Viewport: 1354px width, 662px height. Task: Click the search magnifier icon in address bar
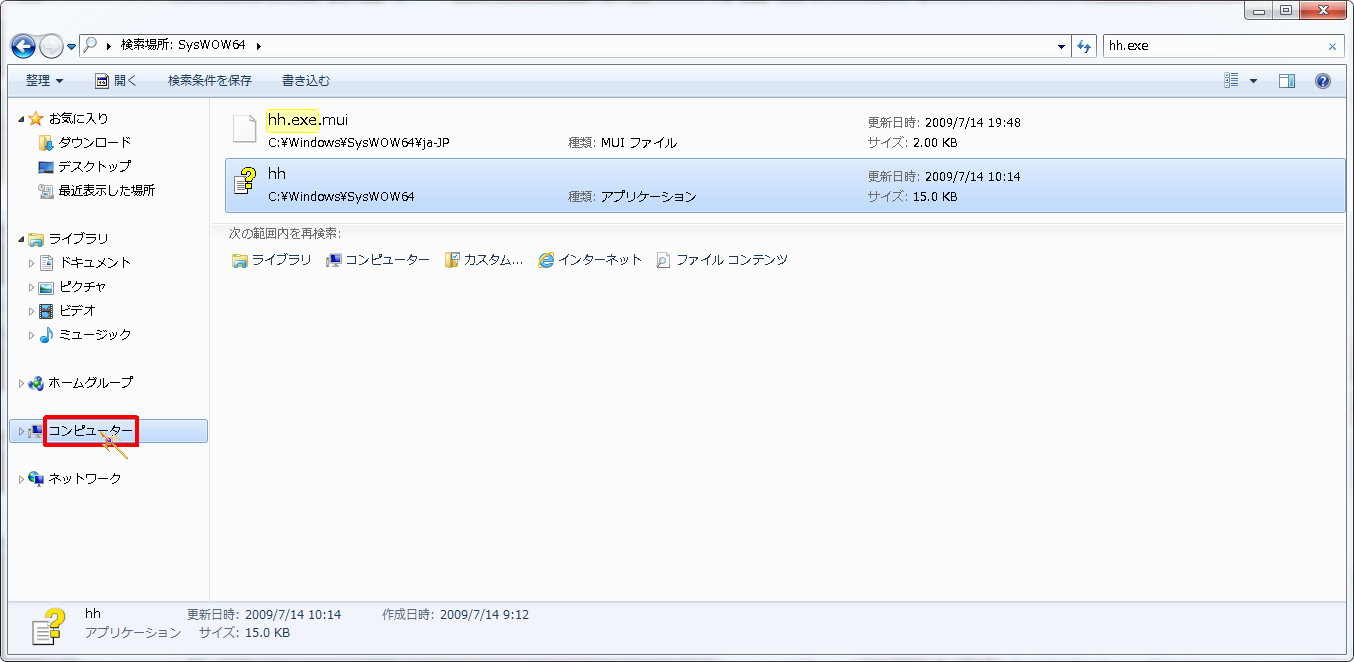point(90,45)
